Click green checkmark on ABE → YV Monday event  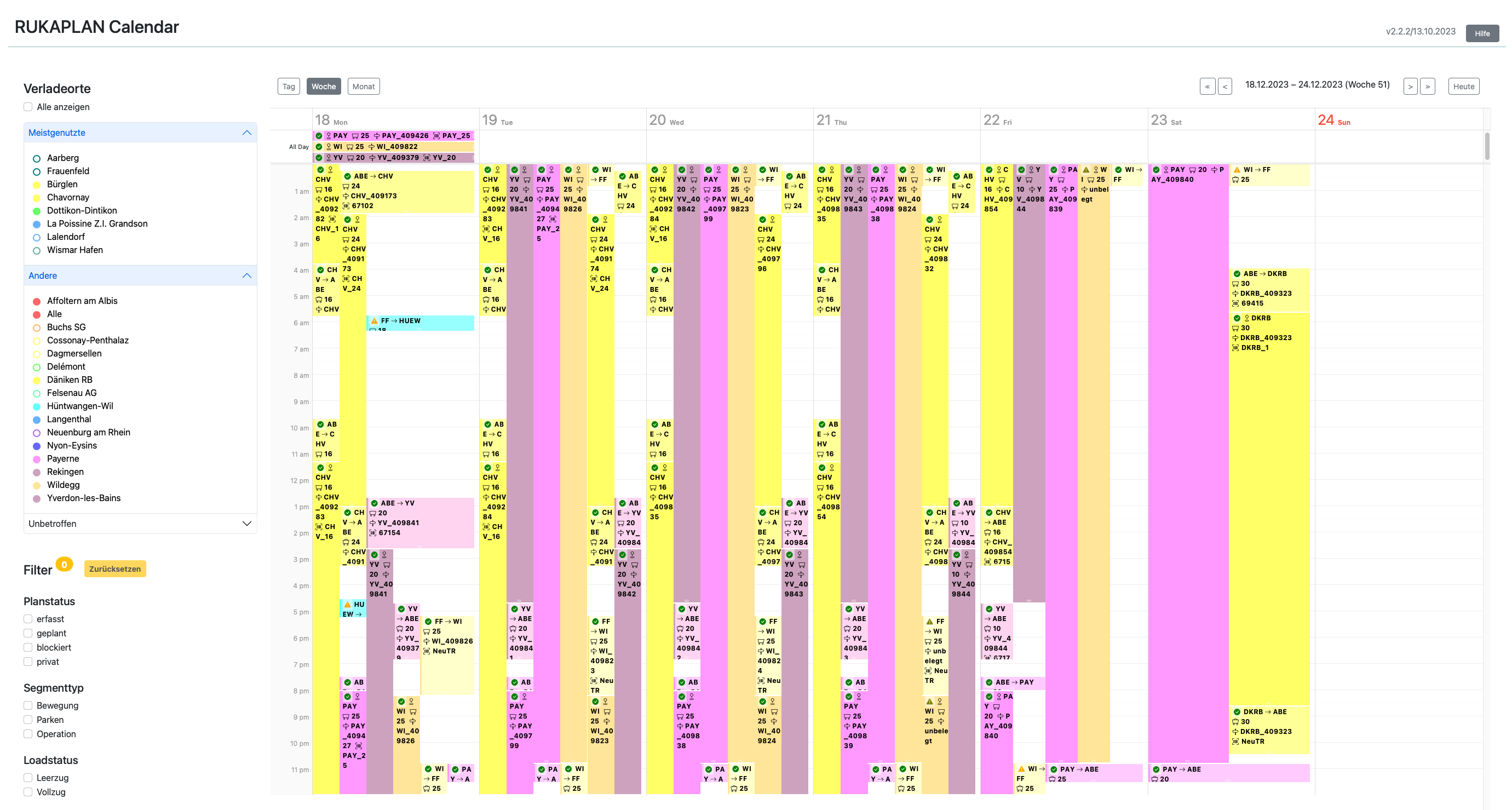click(x=375, y=503)
